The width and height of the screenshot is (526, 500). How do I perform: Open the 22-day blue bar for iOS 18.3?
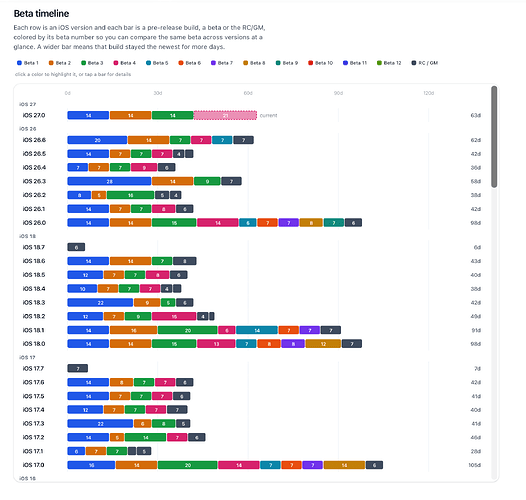tap(100, 302)
